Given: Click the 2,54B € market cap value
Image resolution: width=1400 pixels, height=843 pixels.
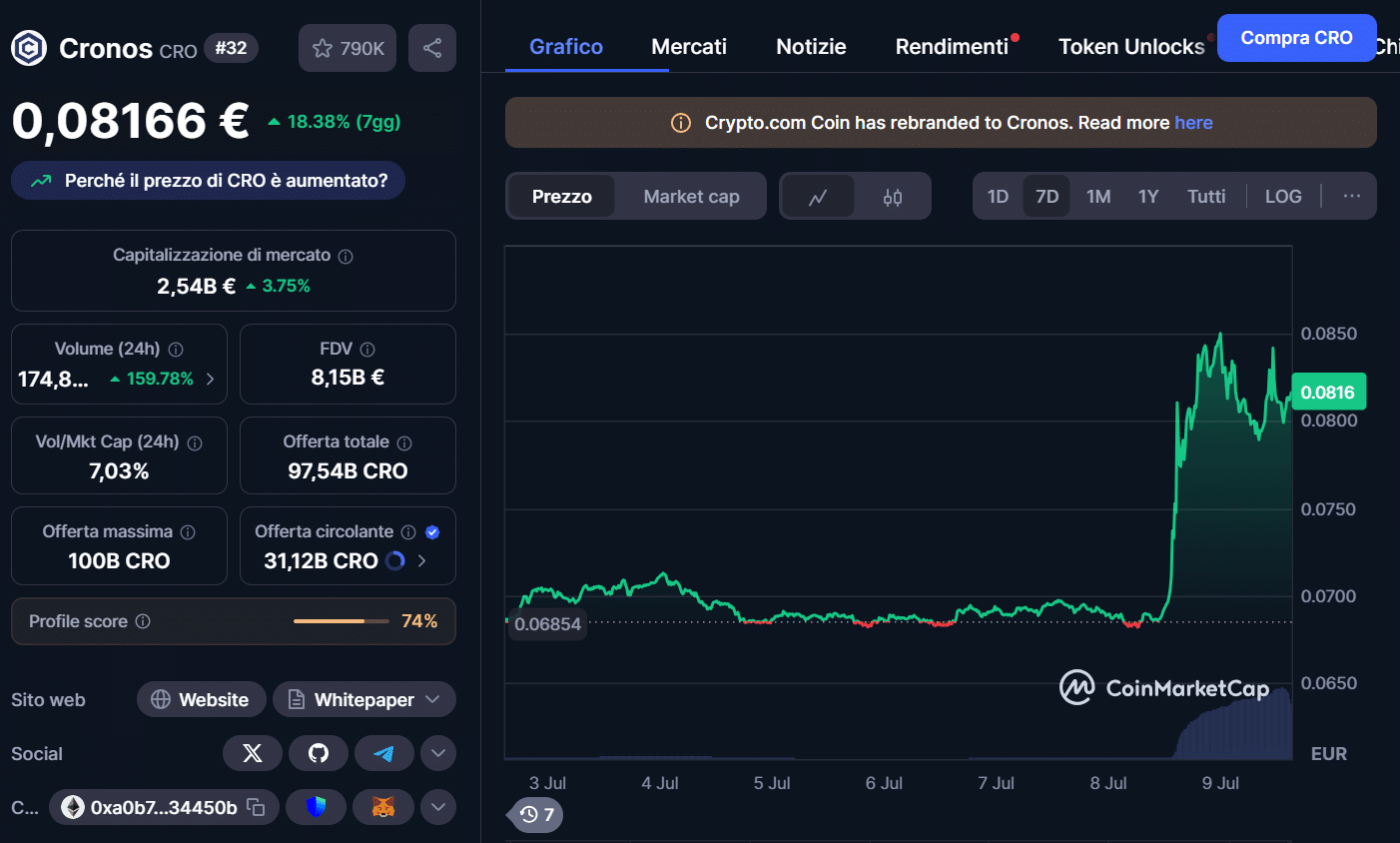Looking at the screenshot, I should pos(196,286).
